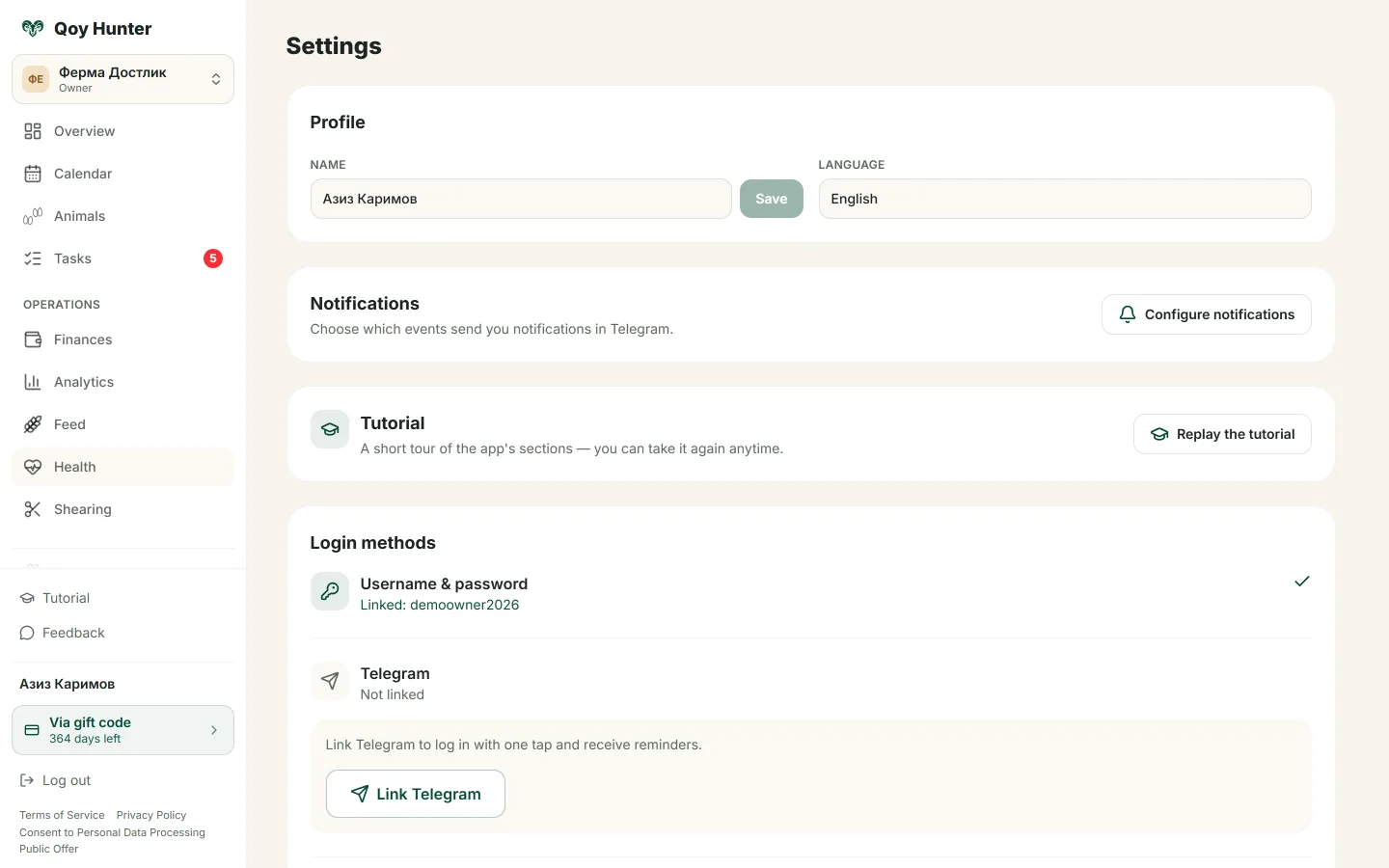Click Replay the tutorial button
Viewport: 1389px width, 868px height.
[x=1222, y=434]
